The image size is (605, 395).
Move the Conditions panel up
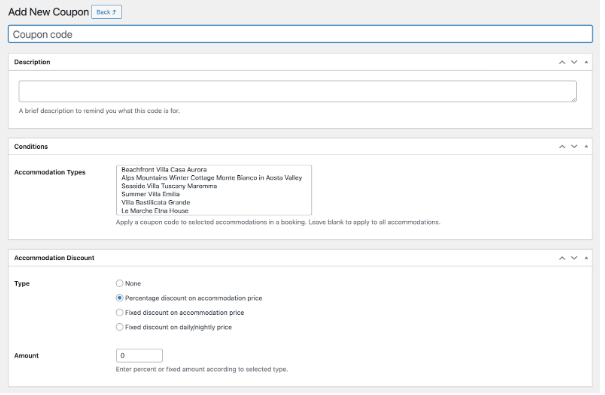[x=562, y=147]
